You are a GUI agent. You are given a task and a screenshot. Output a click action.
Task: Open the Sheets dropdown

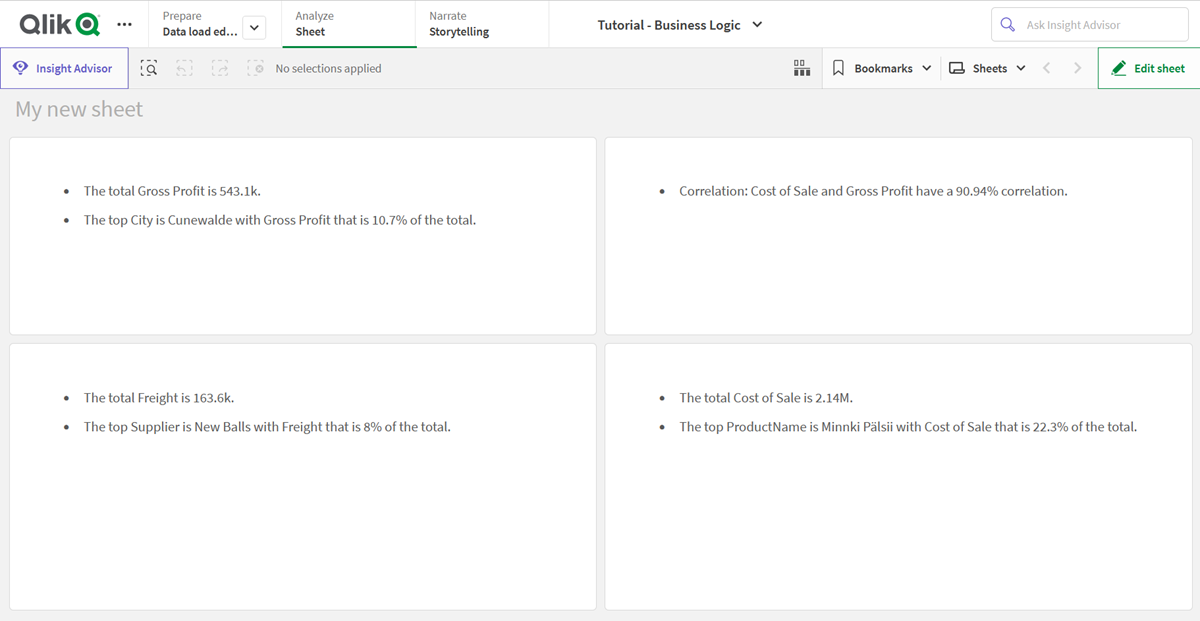(987, 68)
